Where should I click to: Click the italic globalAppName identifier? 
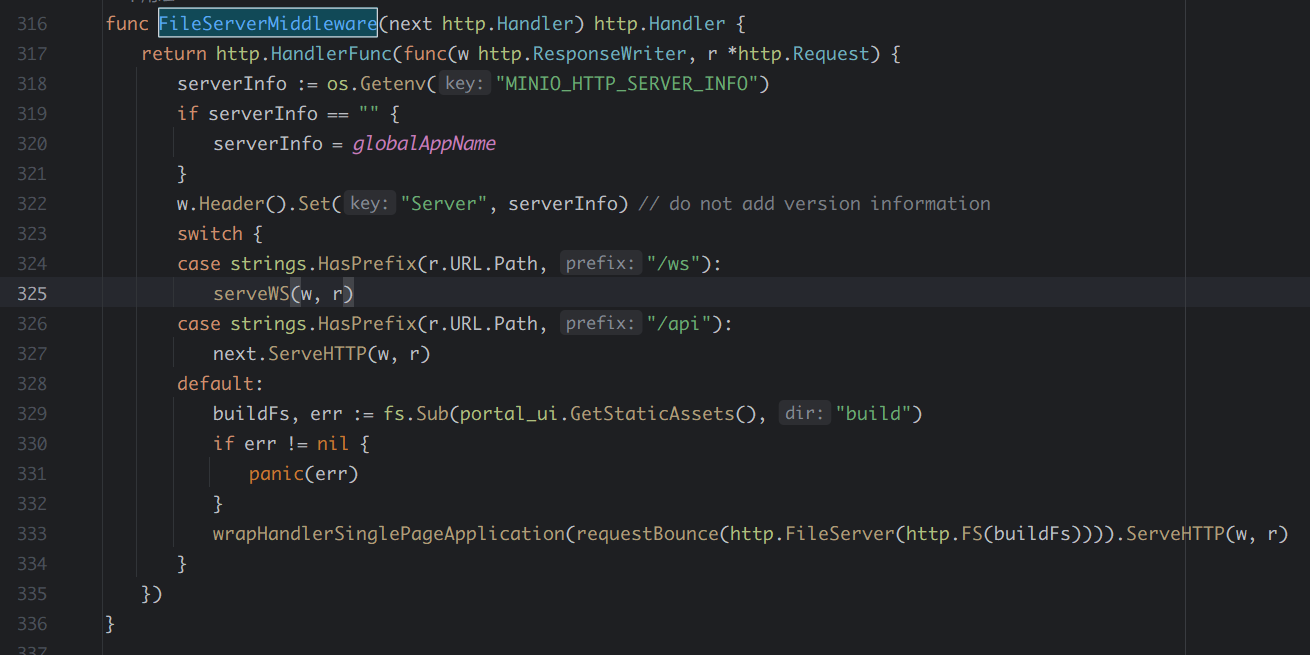(424, 143)
